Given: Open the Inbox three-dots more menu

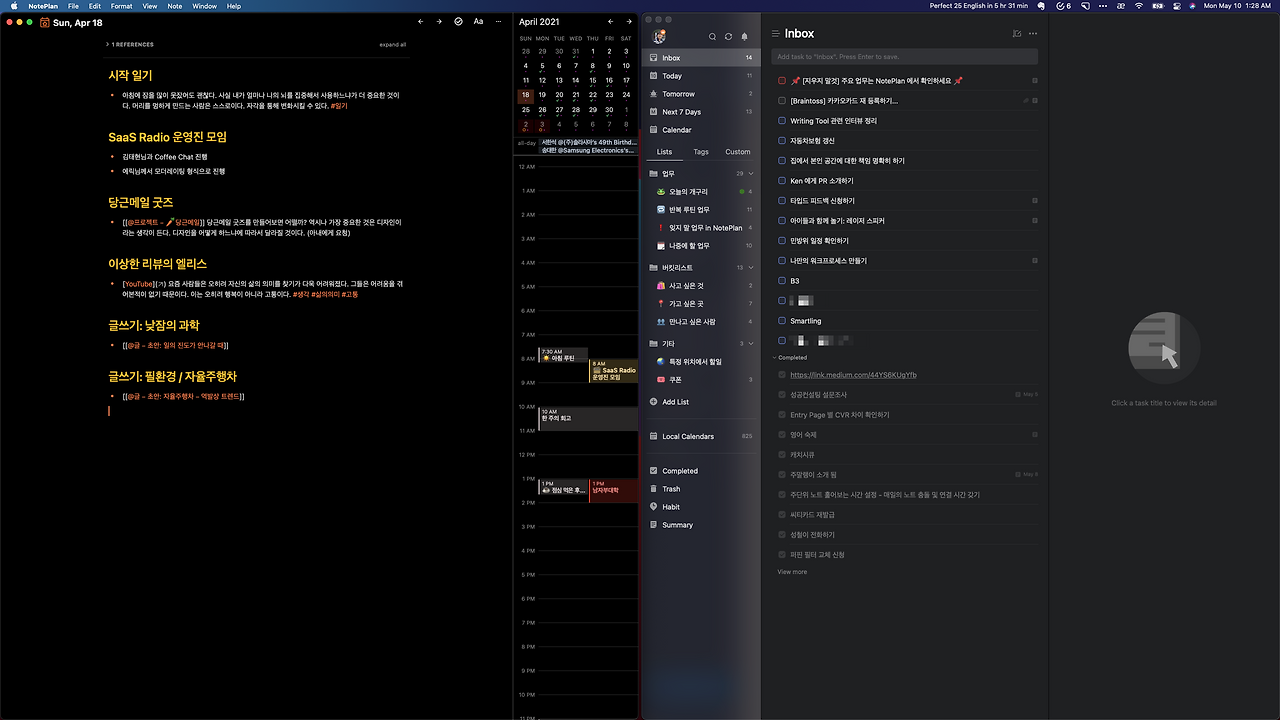Looking at the screenshot, I should (x=1033, y=34).
